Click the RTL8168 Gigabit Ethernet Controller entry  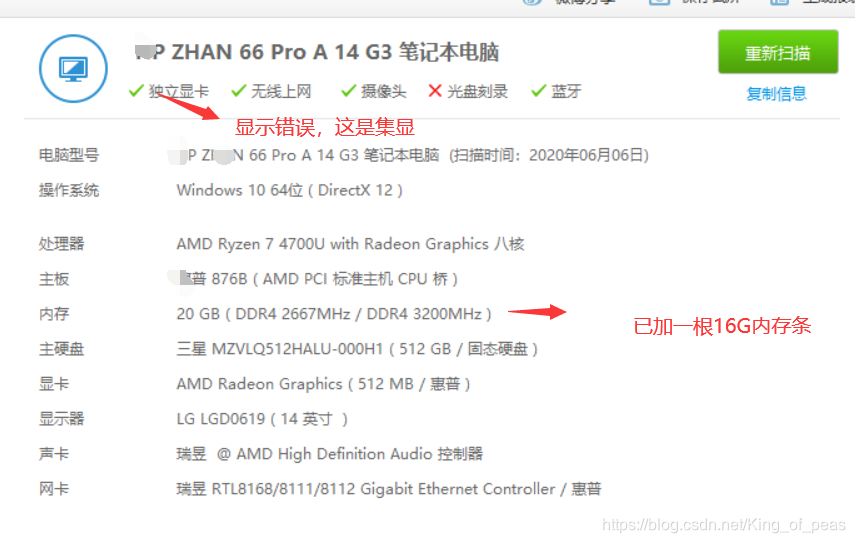(x=389, y=489)
